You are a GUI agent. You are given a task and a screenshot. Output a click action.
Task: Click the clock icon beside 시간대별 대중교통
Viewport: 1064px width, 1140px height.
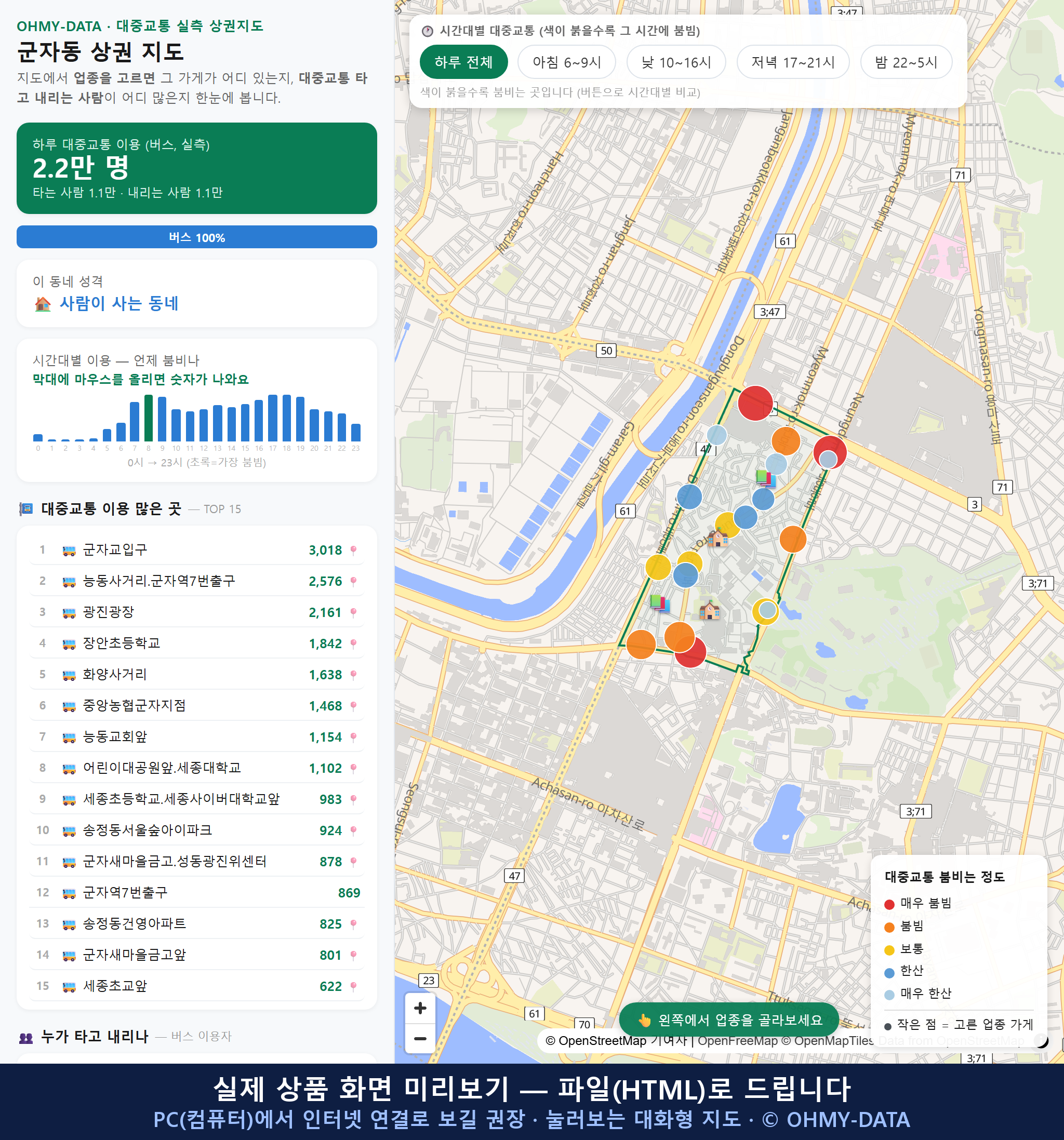[x=428, y=31]
